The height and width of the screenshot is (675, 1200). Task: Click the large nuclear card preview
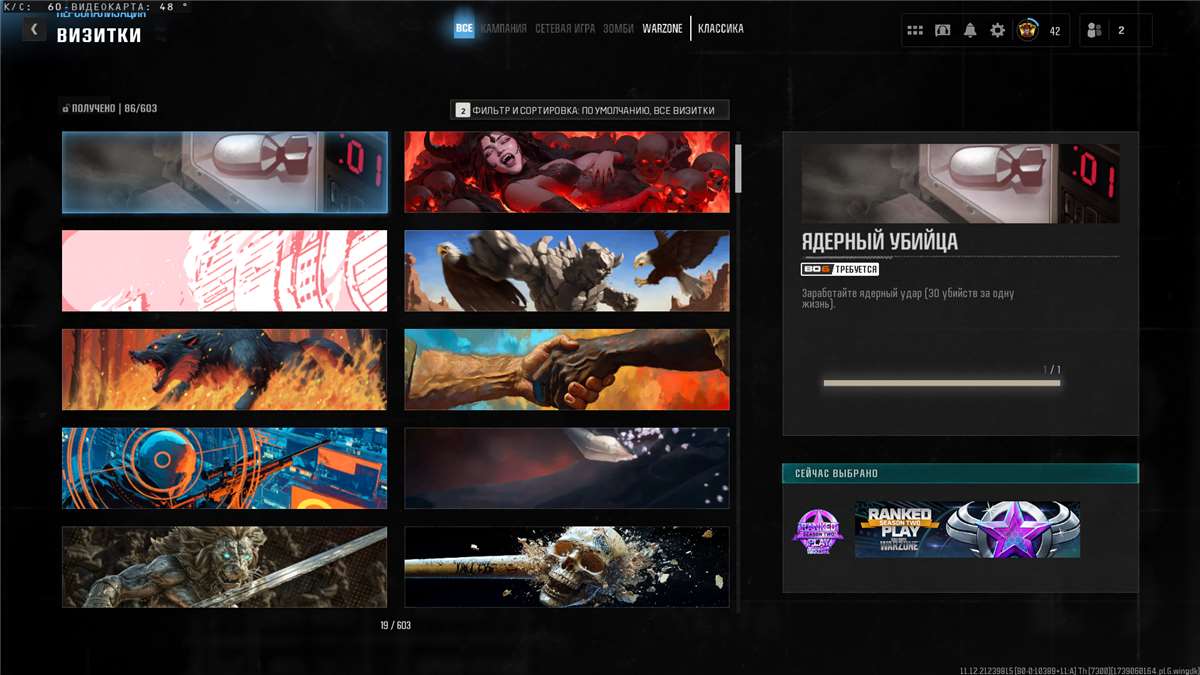coord(960,183)
